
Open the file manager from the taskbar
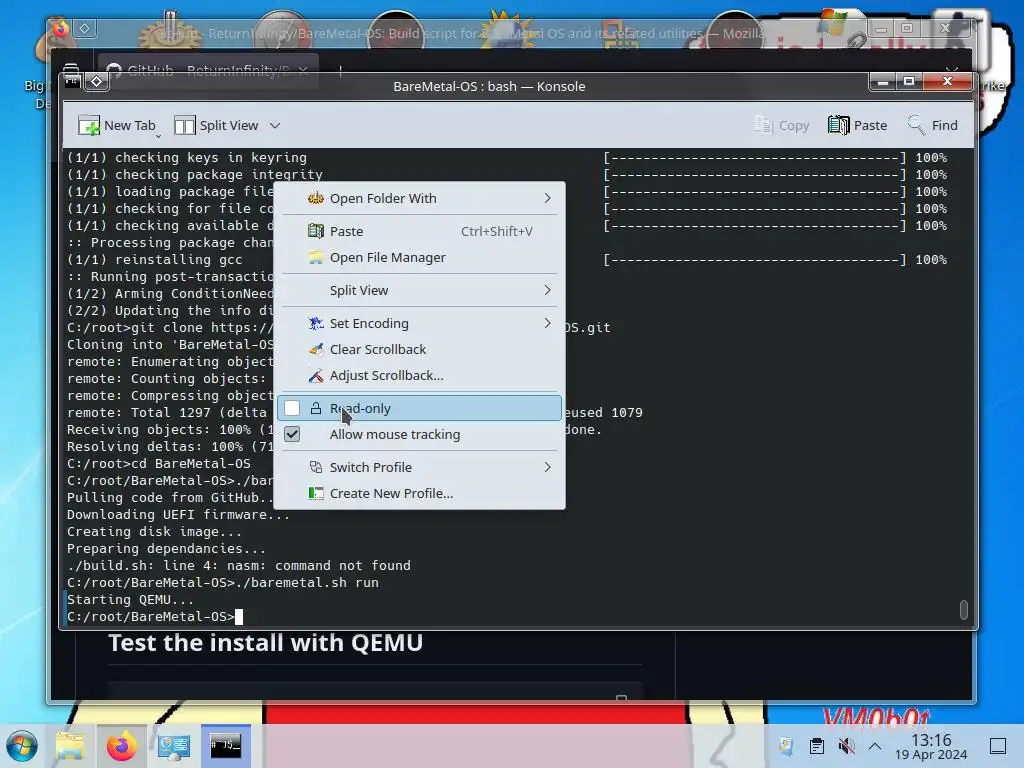[x=70, y=746]
